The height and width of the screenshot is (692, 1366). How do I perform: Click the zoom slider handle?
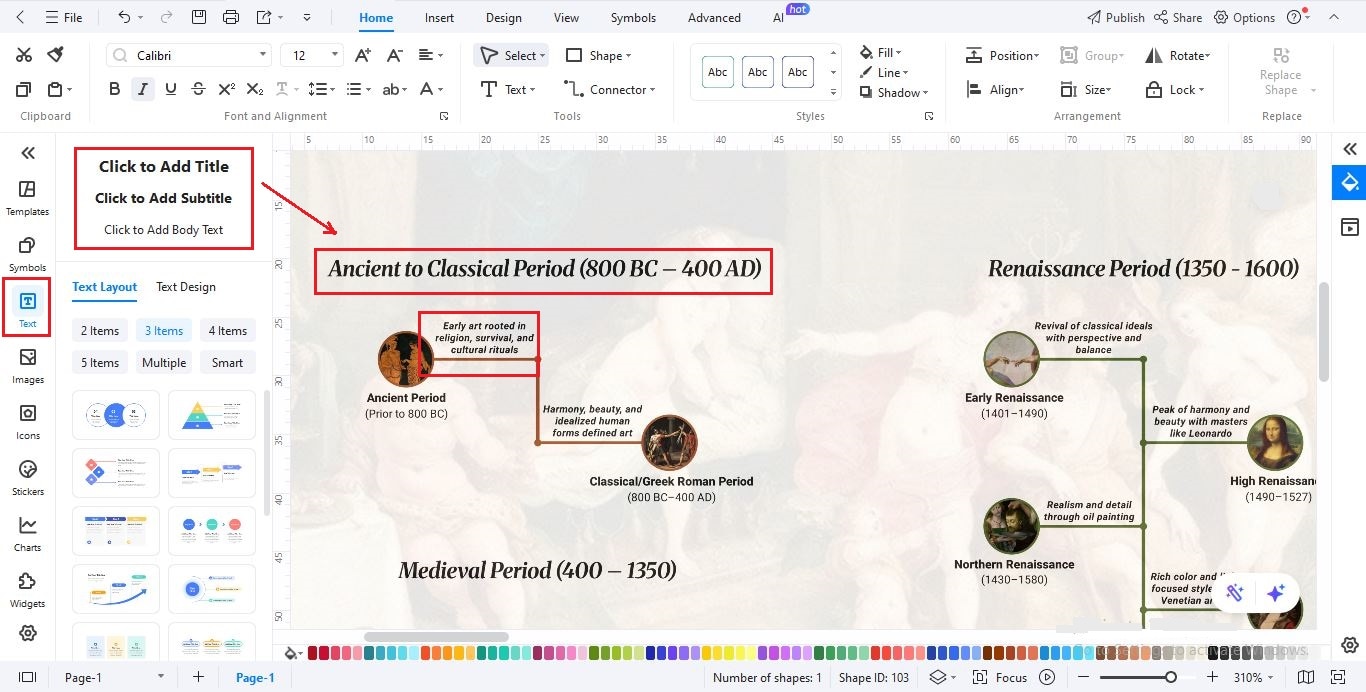click(x=1171, y=677)
